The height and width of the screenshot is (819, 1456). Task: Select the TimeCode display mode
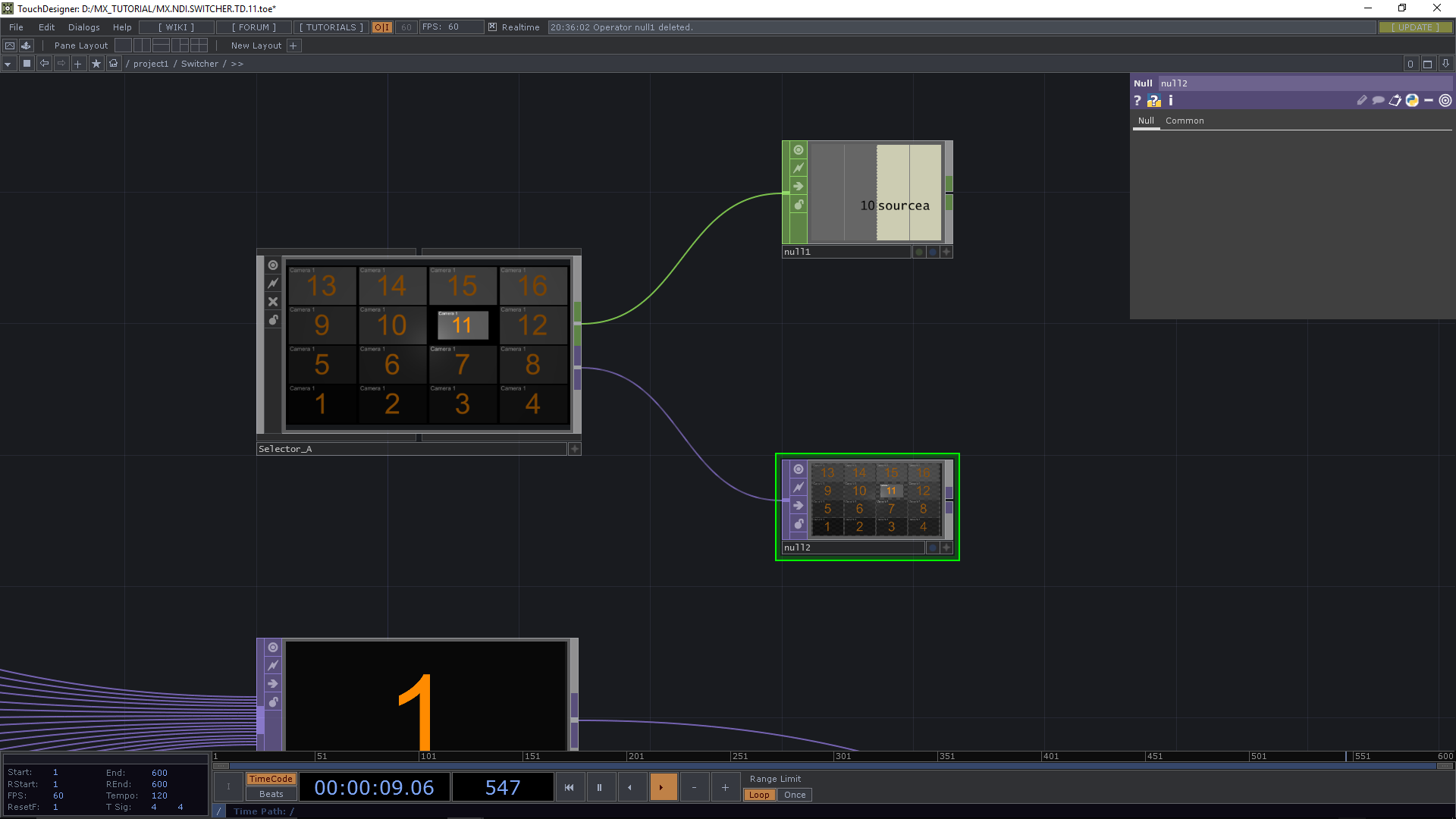[271, 779]
